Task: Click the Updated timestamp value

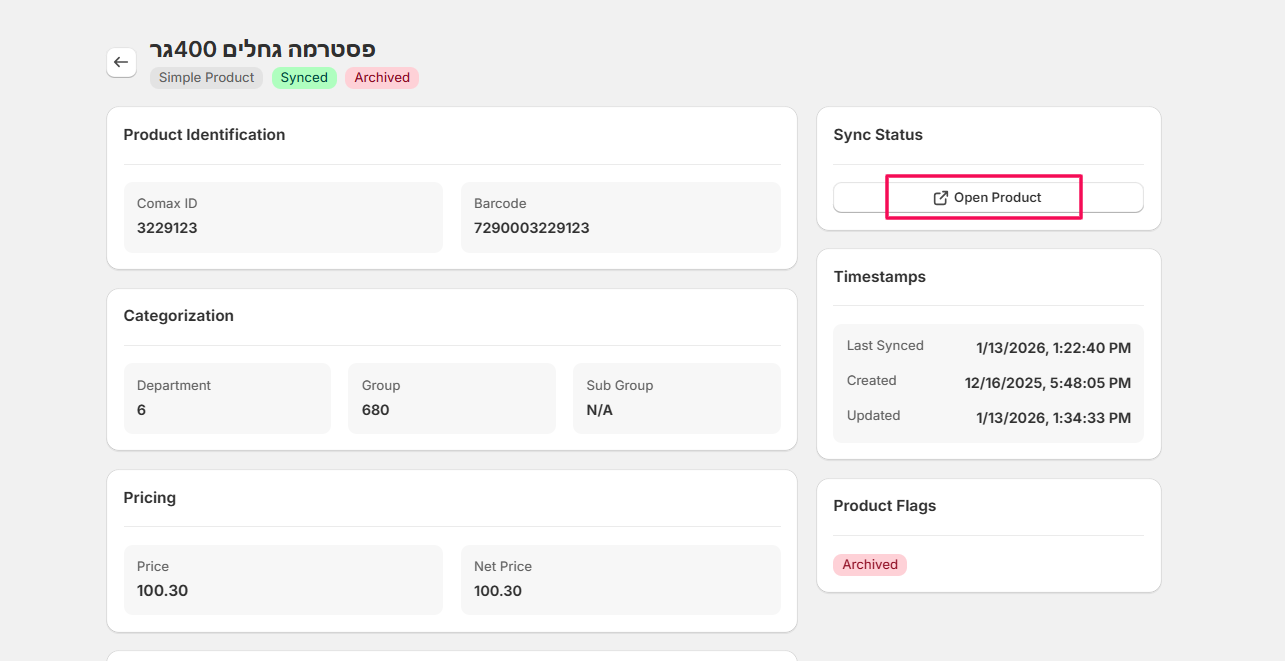Action: pyautogui.click(x=1053, y=418)
